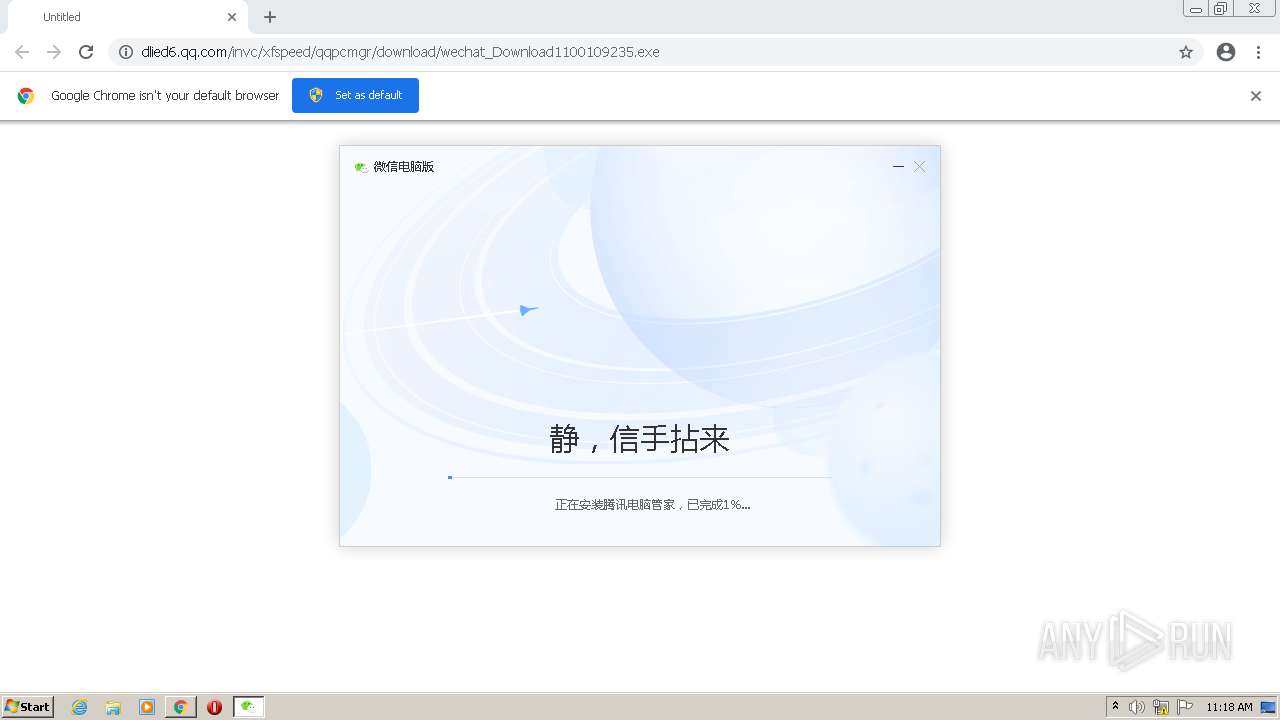Click the WeChat logo in installer title
Viewport: 1280px width, 720px height.
point(361,167)
